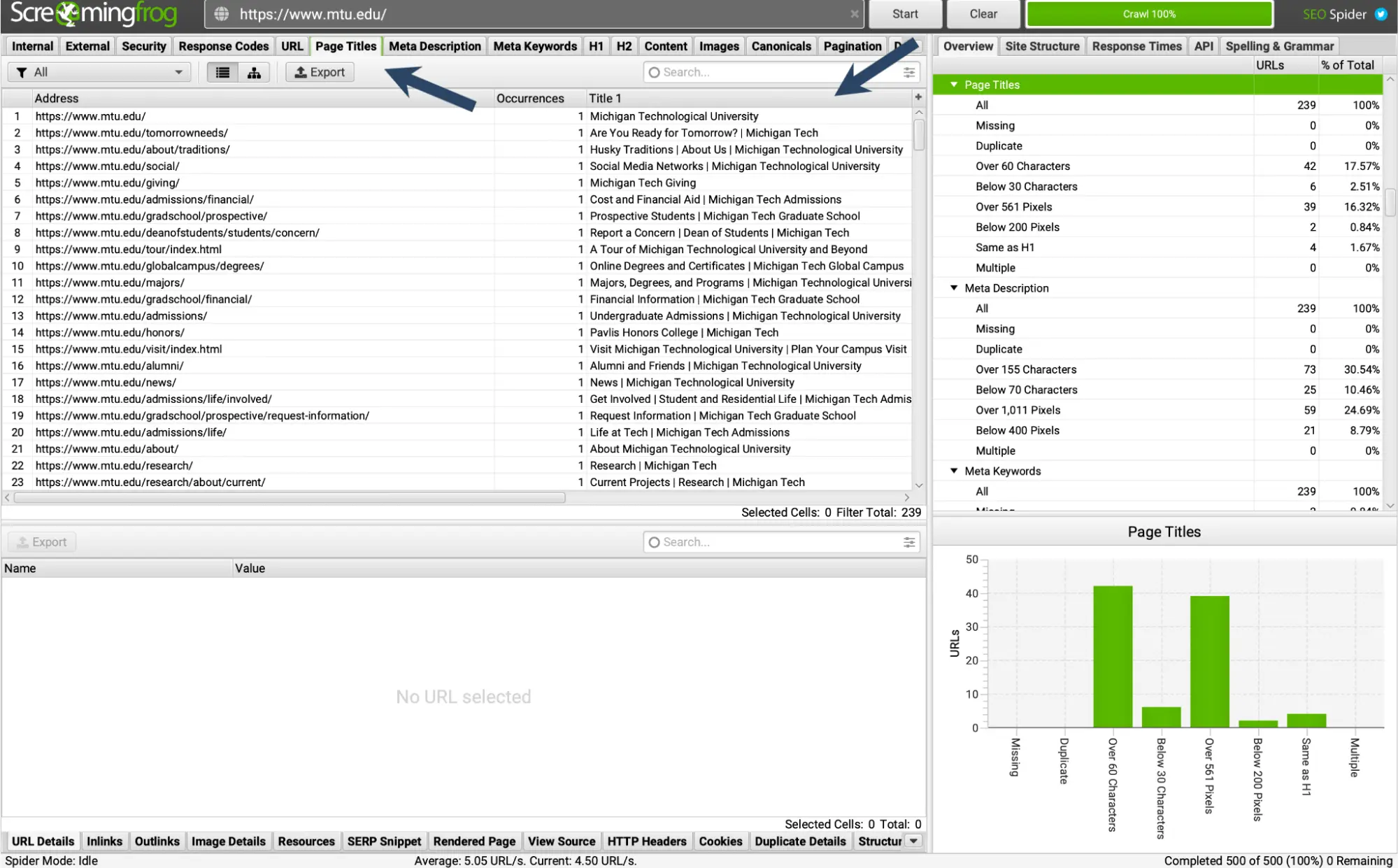Open bottom tabs overflow dropdown arrow
Viewport: 1398px width, 868px height.
(913, 841)
